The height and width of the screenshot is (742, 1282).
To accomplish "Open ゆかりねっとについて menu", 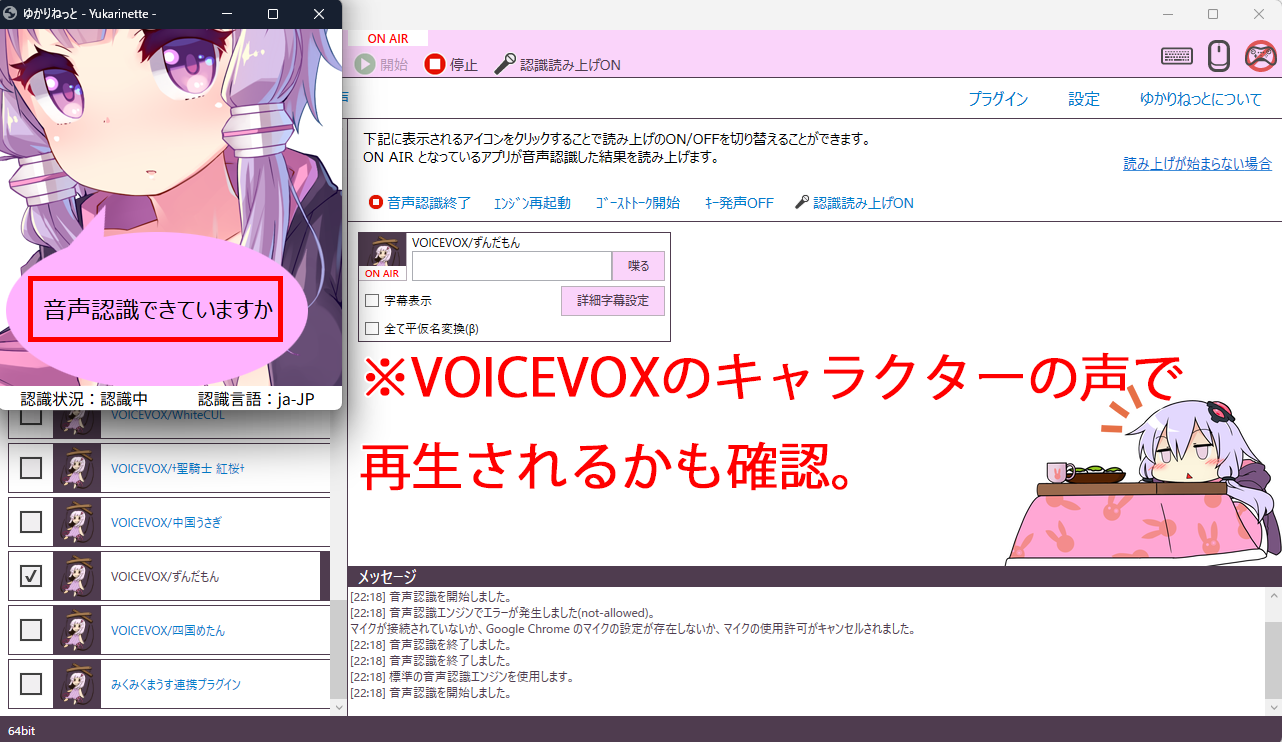I will click(x=1201, y=99).
